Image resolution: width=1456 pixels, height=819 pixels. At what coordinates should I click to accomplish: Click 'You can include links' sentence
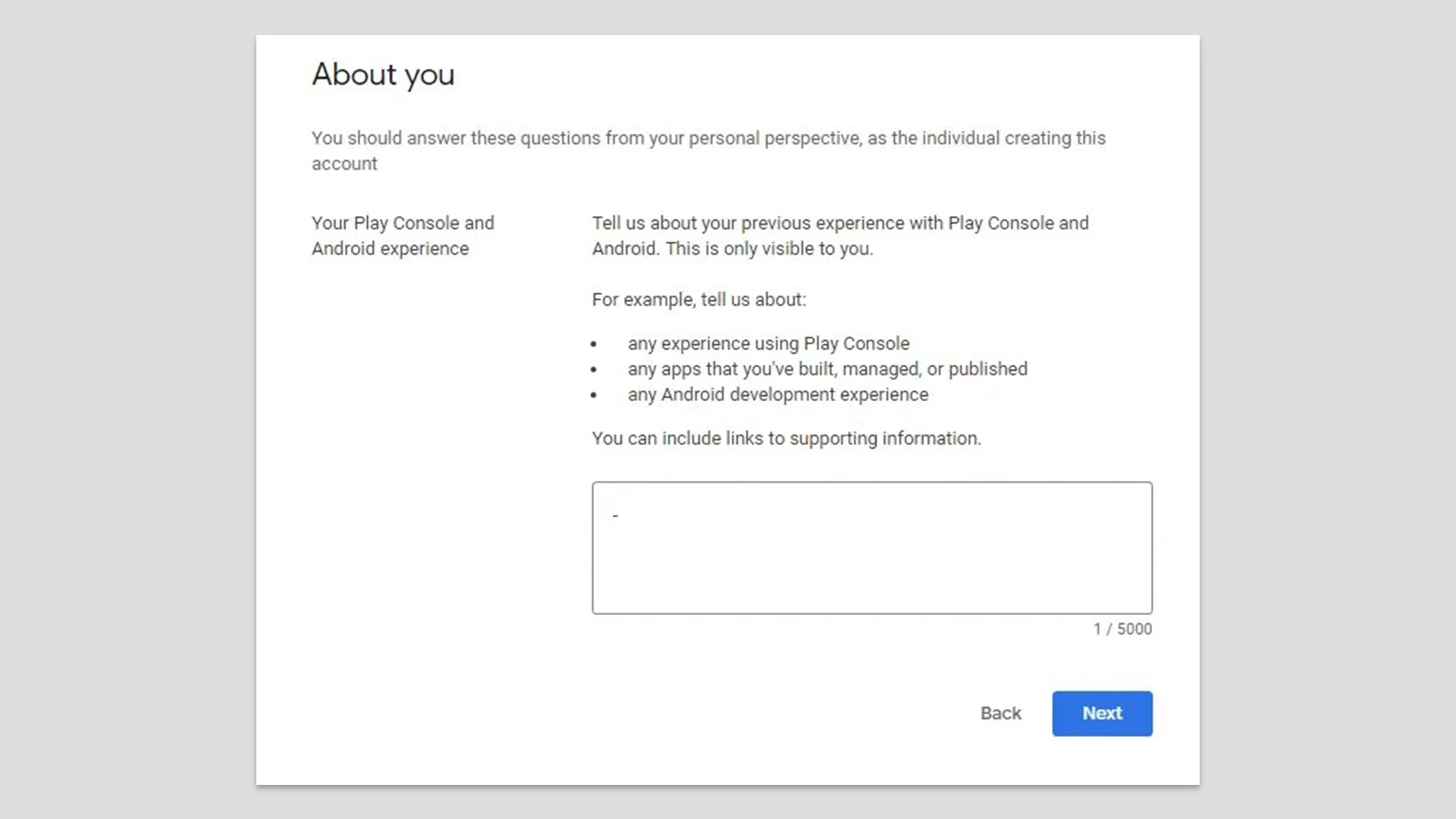[x=786, y=438]
